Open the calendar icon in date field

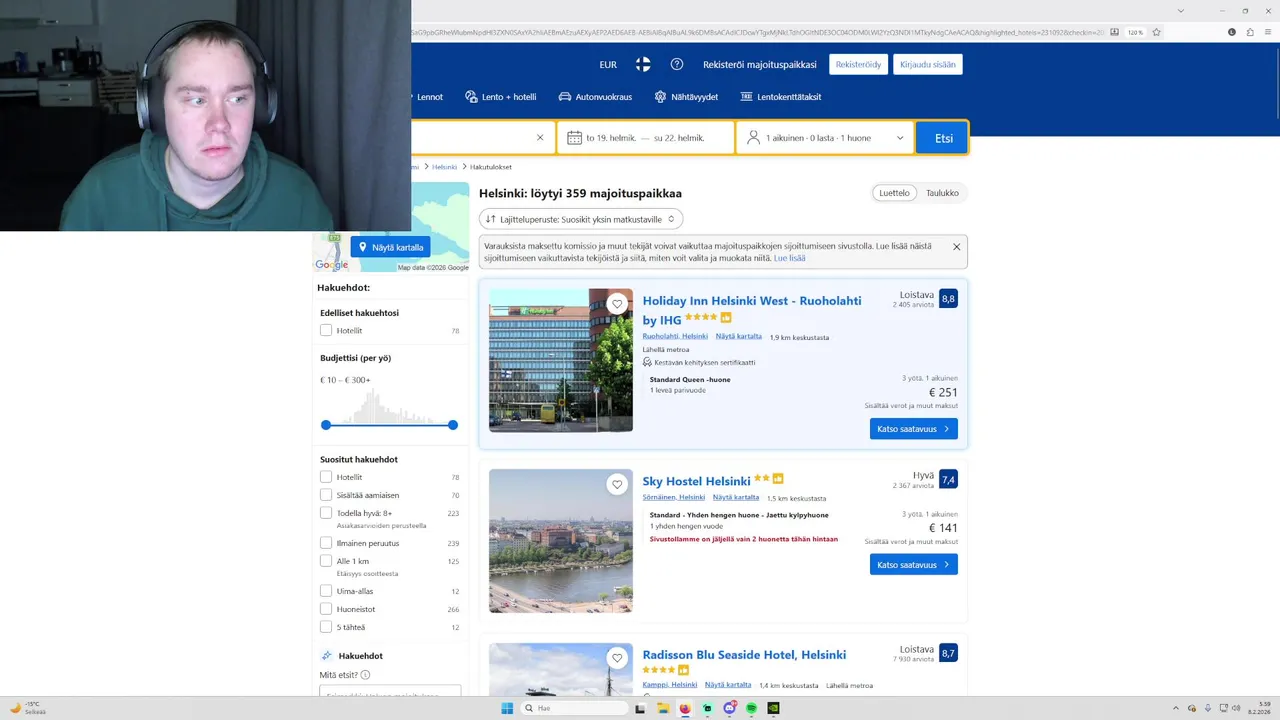[x=575, y=138]
